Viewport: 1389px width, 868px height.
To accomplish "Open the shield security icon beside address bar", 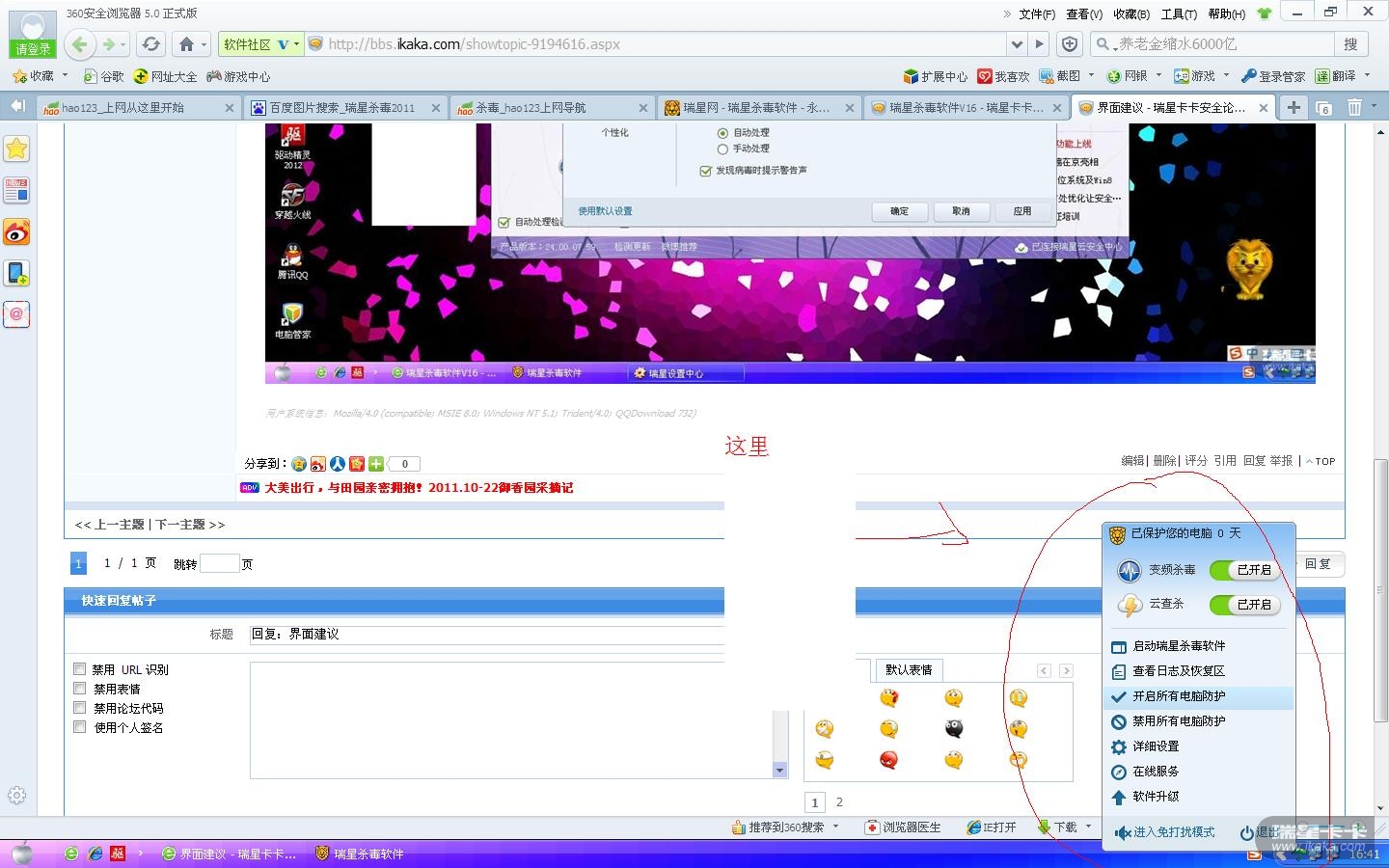I will 1070,43.
